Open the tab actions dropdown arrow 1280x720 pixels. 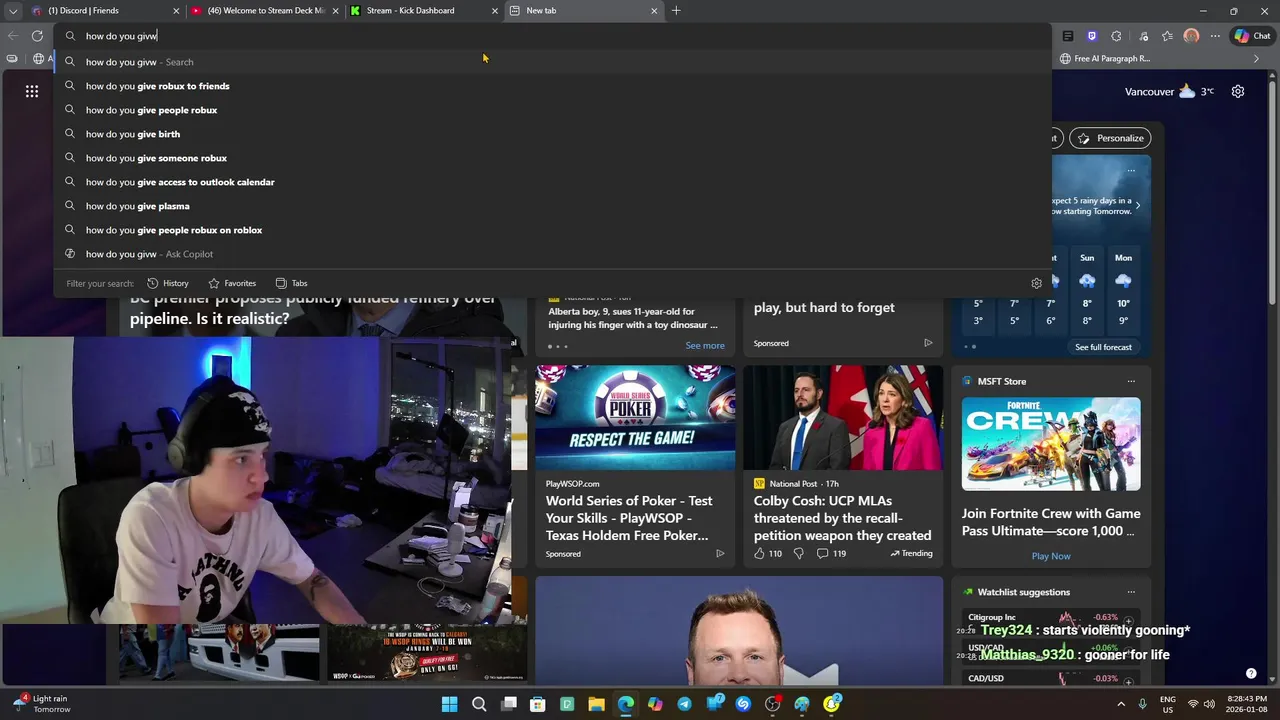coord(13,11)
